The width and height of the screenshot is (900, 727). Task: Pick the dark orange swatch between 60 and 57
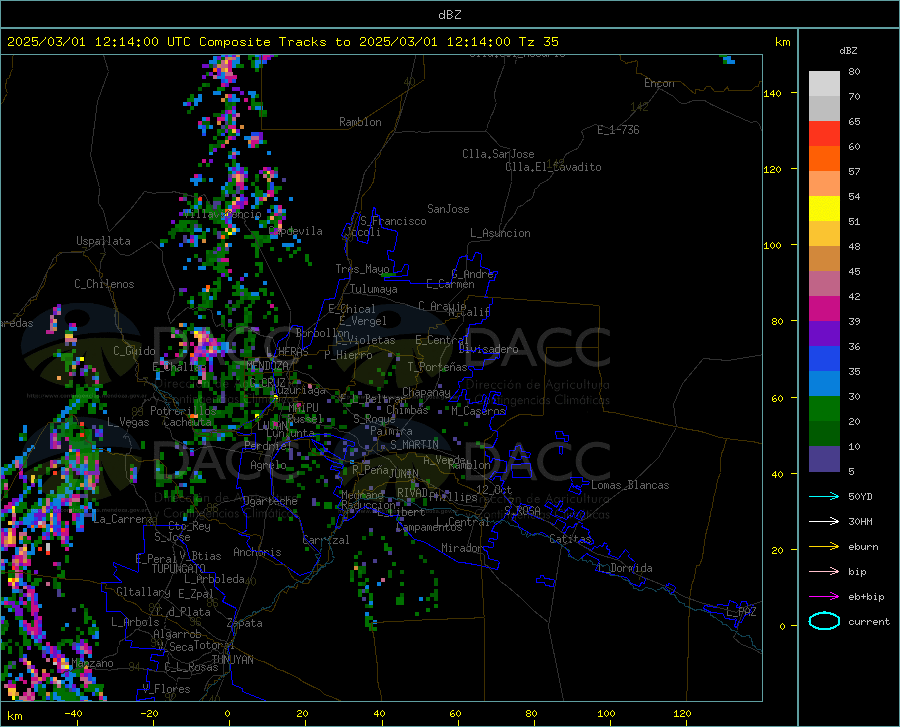pyautogui.click(x=824, y=158)
